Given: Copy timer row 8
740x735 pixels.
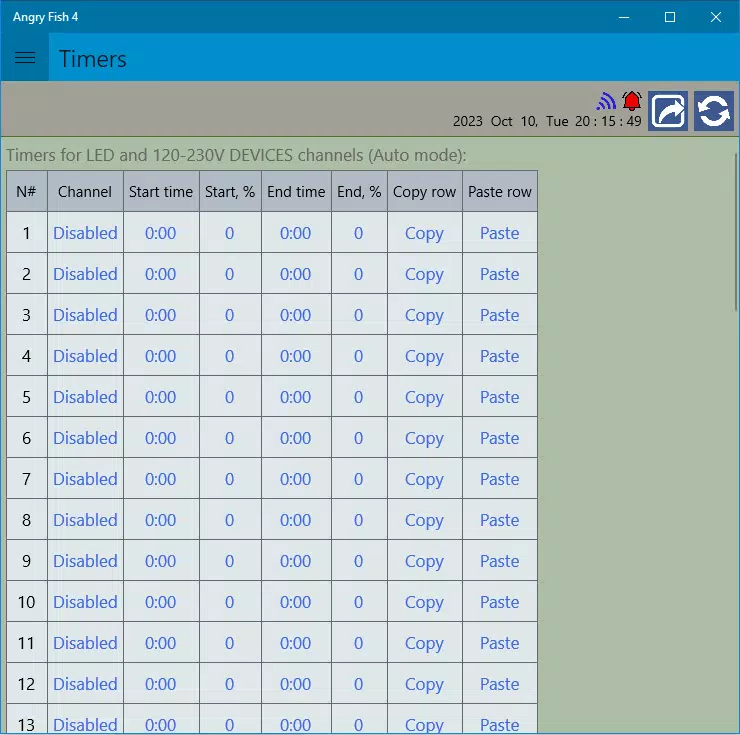Looking at the screenshot, I should click(x=424, y=521).
